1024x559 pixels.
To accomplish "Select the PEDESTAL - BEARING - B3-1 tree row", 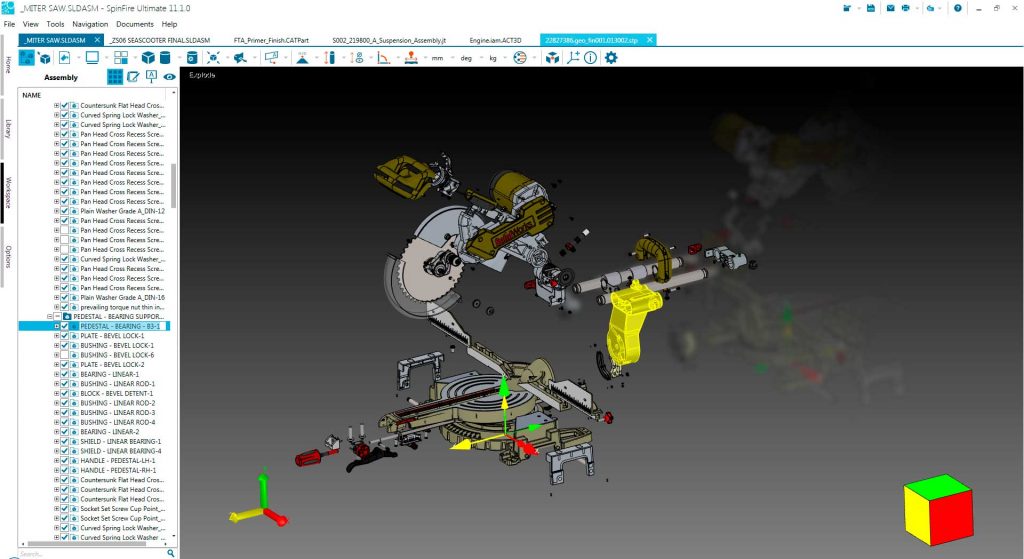I will pos(95,326).
